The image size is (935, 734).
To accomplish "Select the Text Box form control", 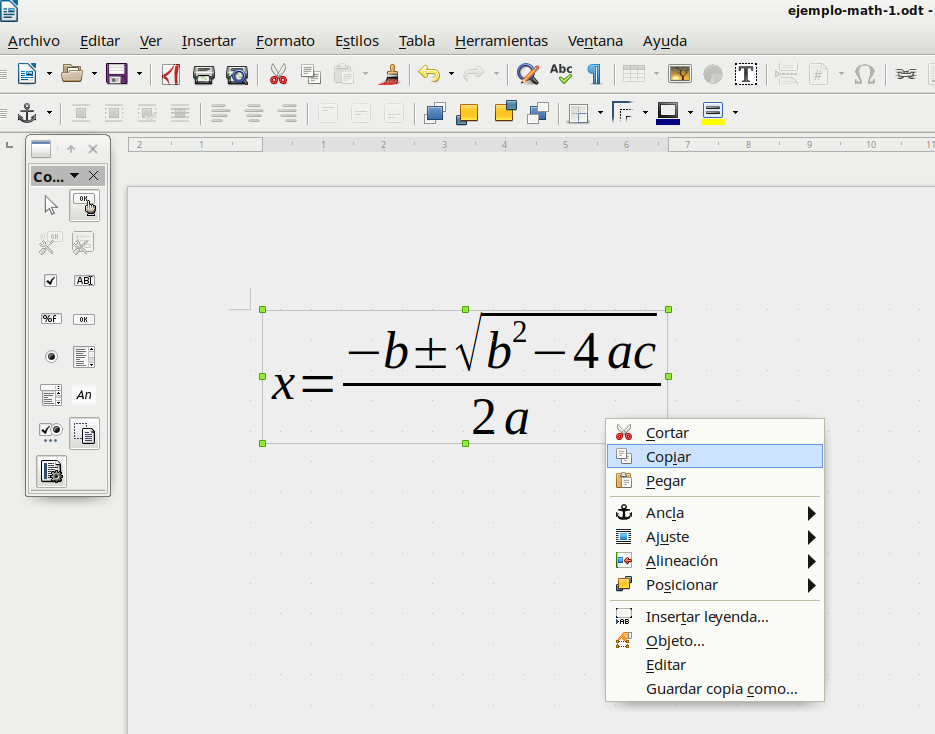I will pyautogui.click(x=84, y=281).
